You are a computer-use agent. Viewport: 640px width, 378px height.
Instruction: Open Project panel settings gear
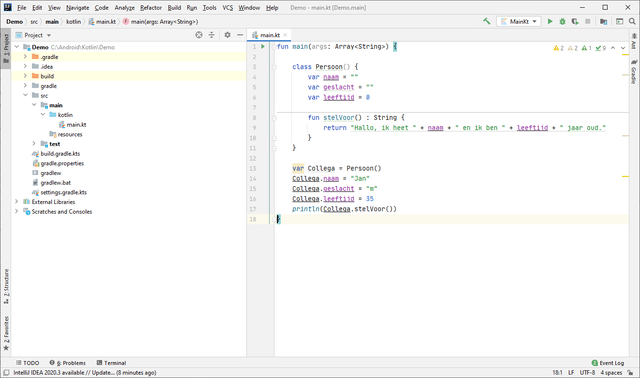coord(227,35)
